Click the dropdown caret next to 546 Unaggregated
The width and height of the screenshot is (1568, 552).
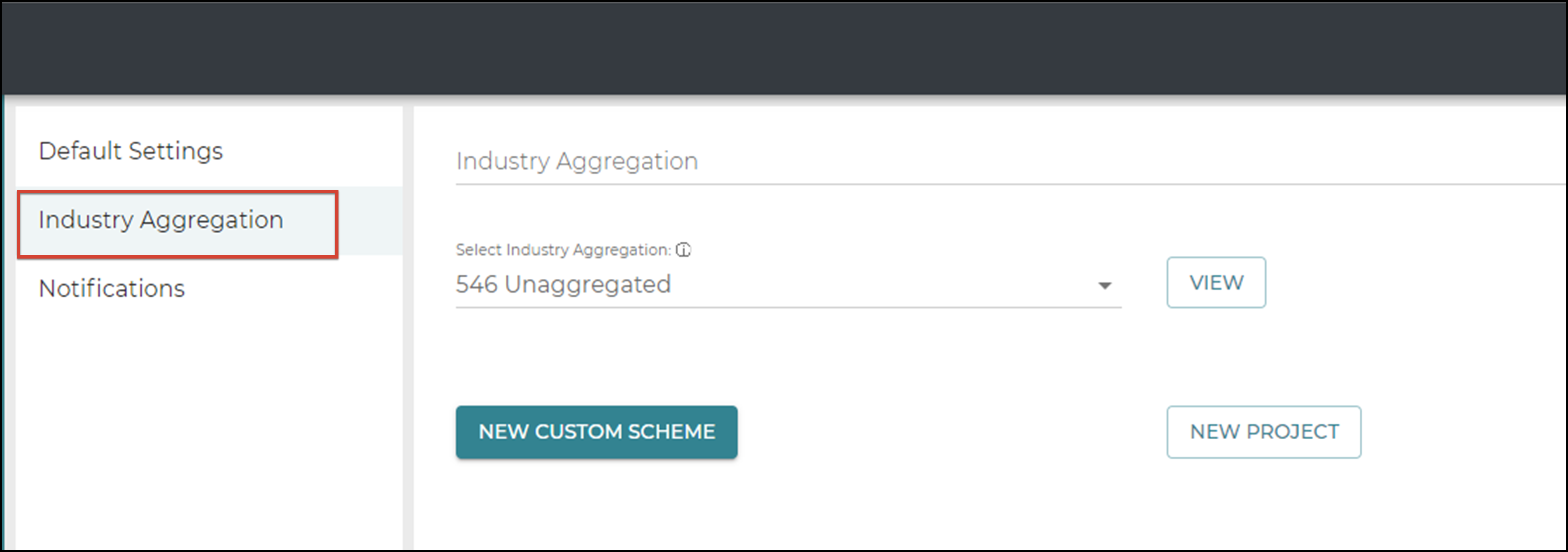click(1104, 284)
